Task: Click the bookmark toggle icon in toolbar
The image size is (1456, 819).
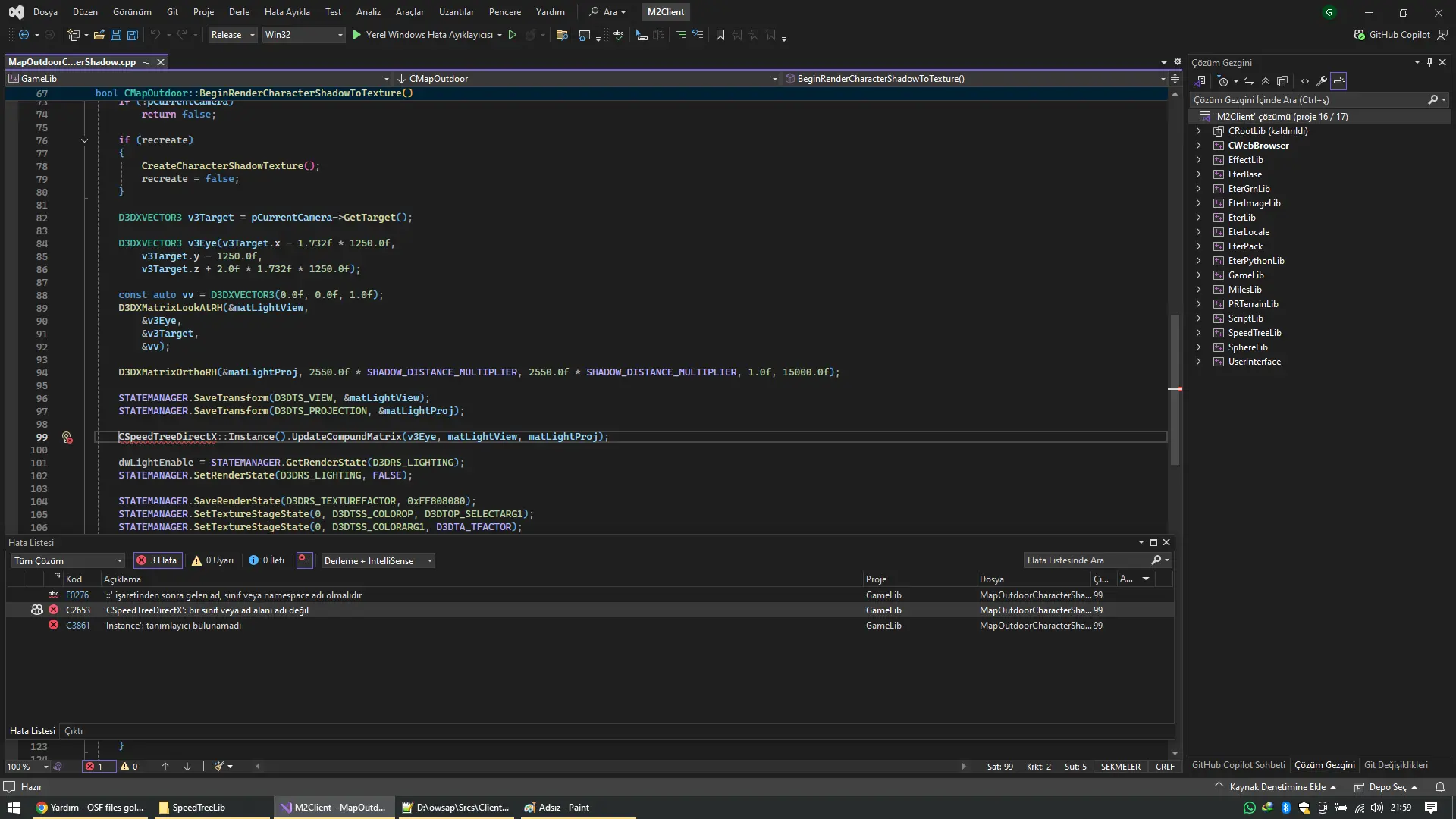Action: pos(720,35)
